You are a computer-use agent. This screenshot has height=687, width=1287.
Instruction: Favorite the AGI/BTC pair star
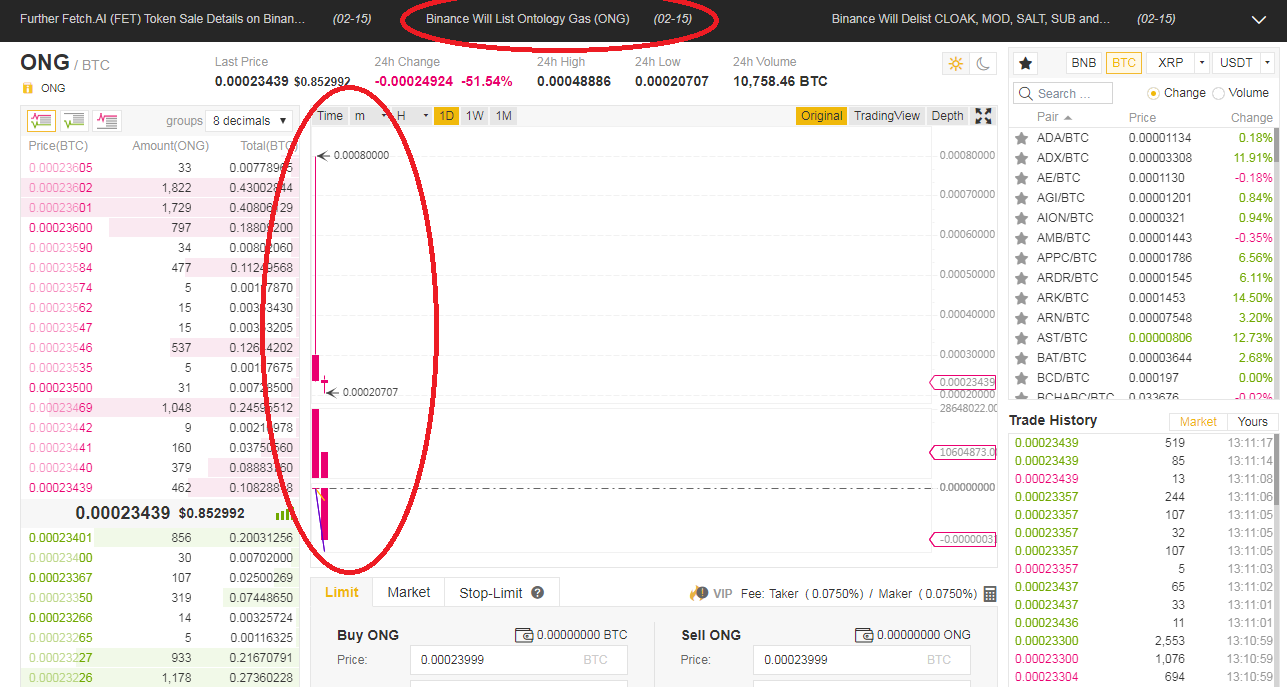coord(1021,198)
